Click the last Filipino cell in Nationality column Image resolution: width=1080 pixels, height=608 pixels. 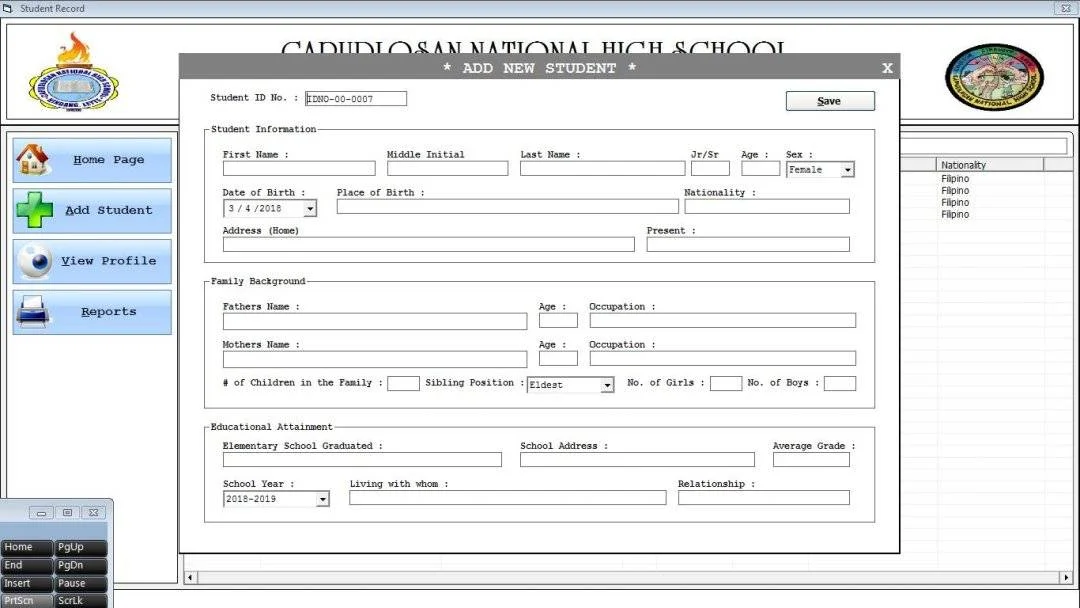[x=955, y=215]
